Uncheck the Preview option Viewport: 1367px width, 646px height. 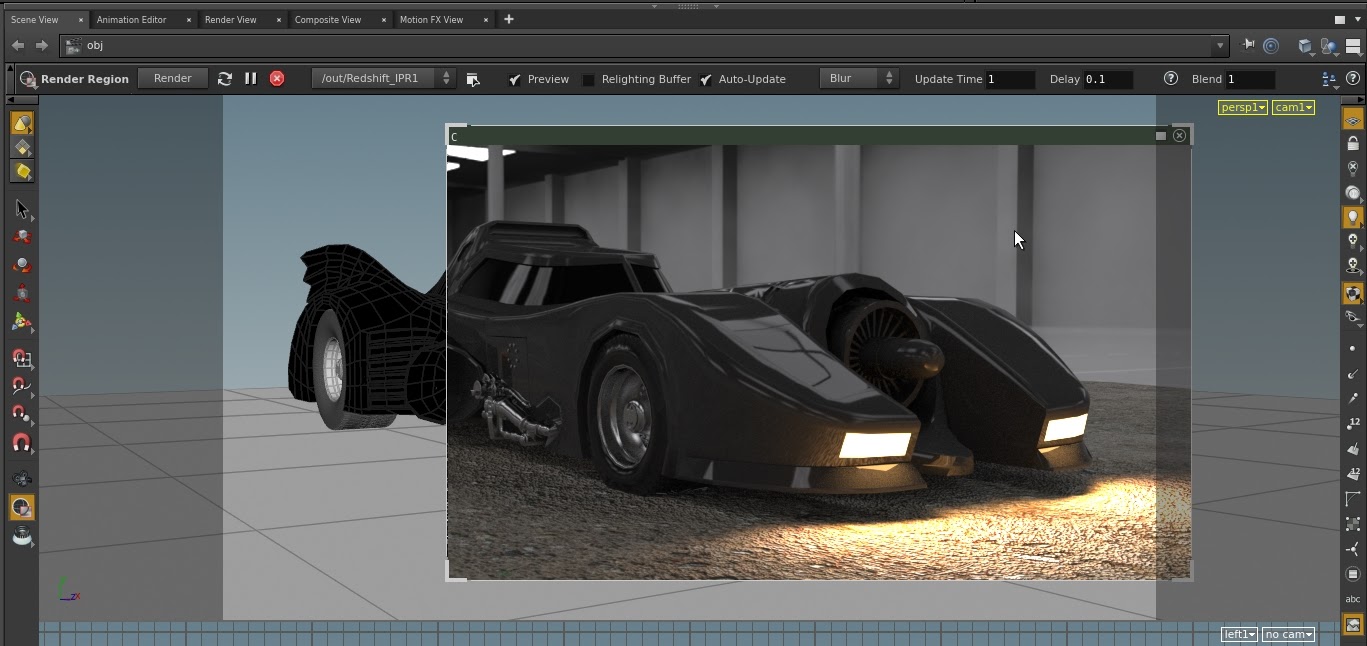pyautogui.click(x=515, y=79)
